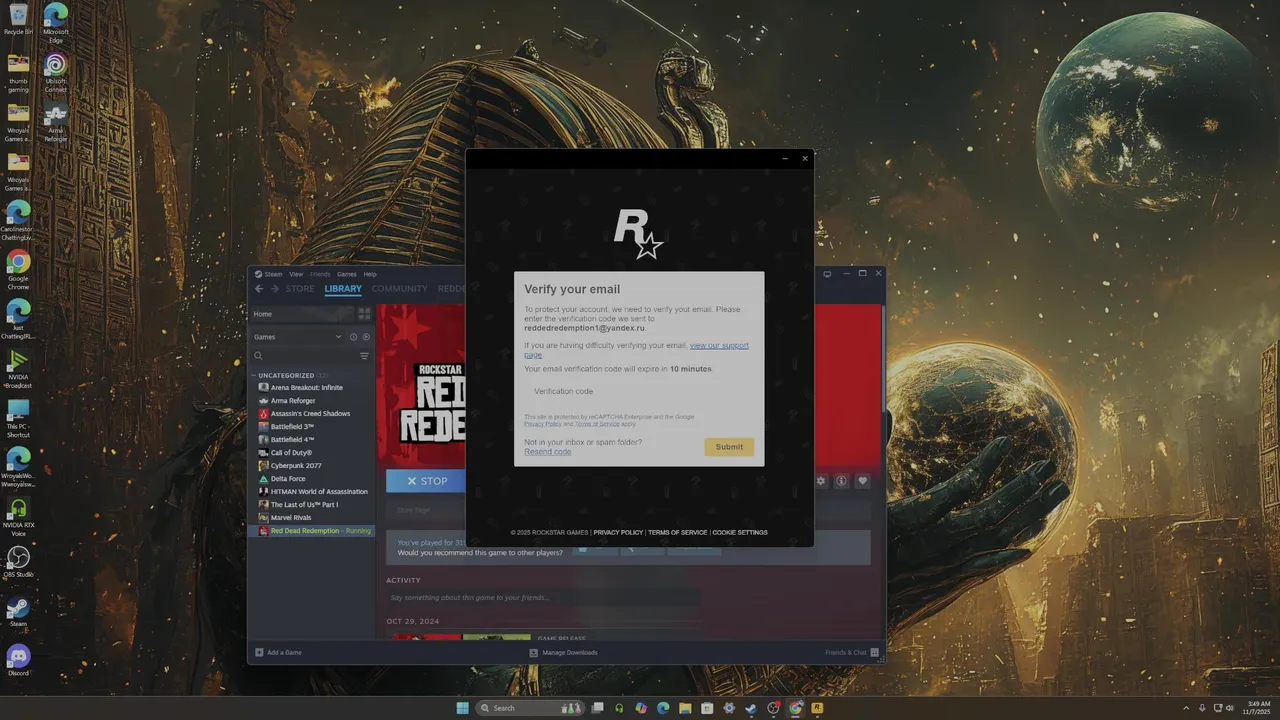Click the yellow Submit button
This screenshot has height=720, width=1280.
coord(729,447)
